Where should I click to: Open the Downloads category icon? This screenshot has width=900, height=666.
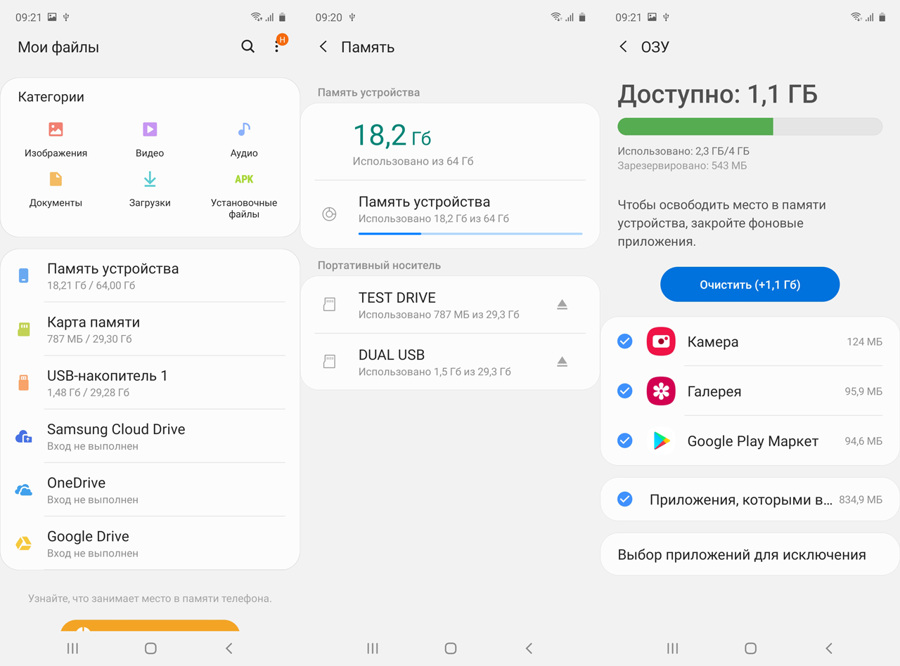149,180
